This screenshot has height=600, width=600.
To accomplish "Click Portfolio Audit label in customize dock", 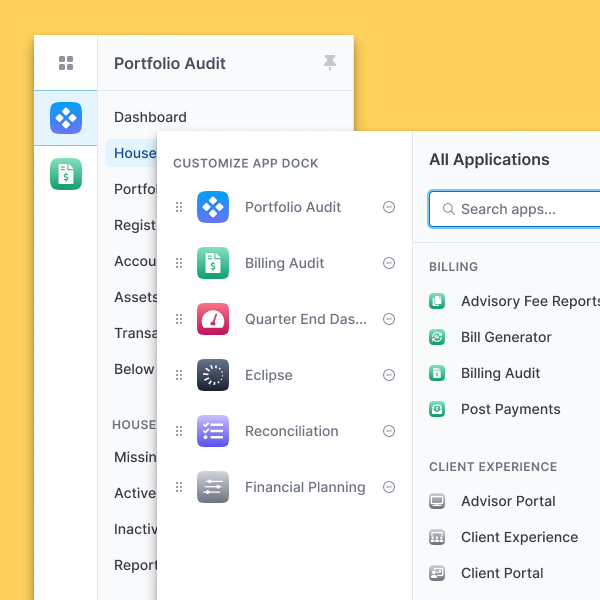I will [293, 207].
